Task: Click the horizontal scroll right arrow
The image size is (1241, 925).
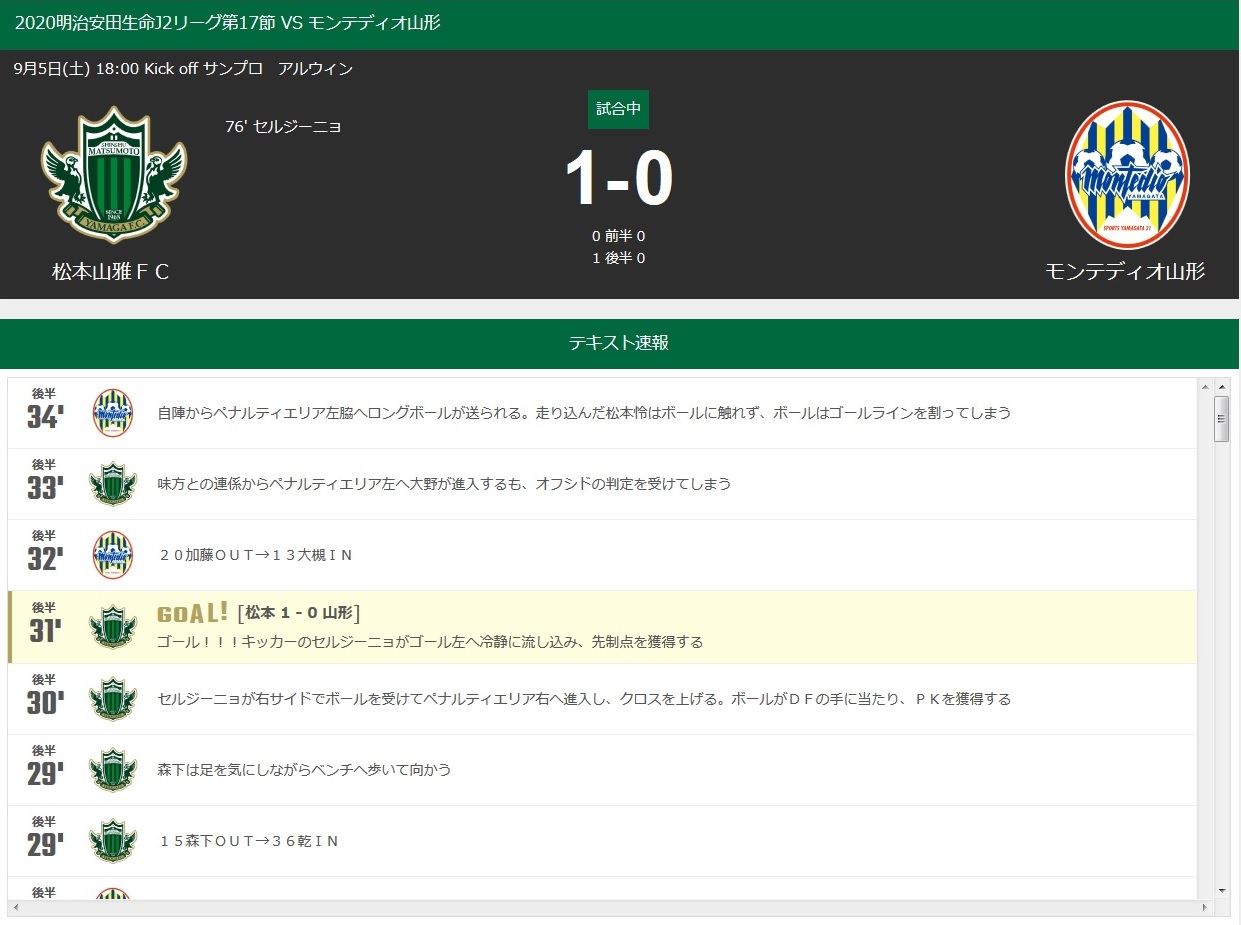Action: point(1206,908)
